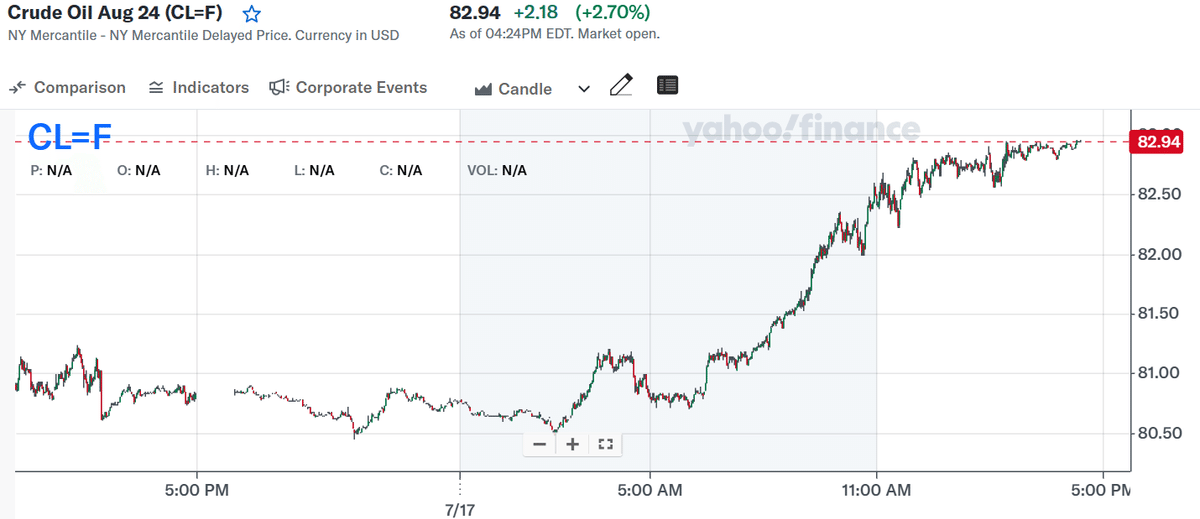Enter full screen chart mode
The width and height of the screenshot is (1200, 519).
coord(604,444)
